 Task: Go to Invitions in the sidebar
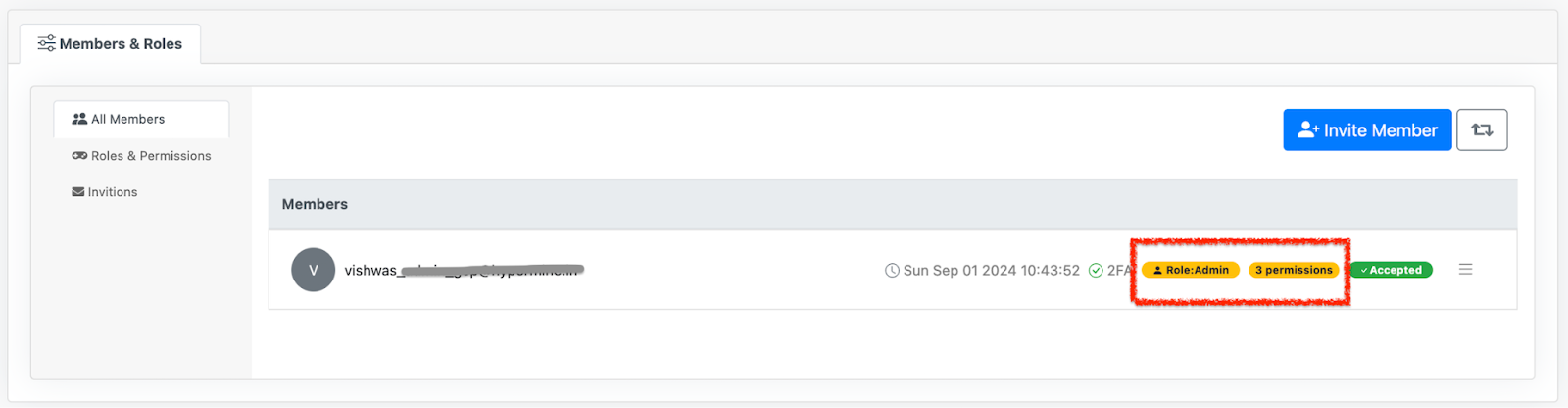tap(112, 192)
